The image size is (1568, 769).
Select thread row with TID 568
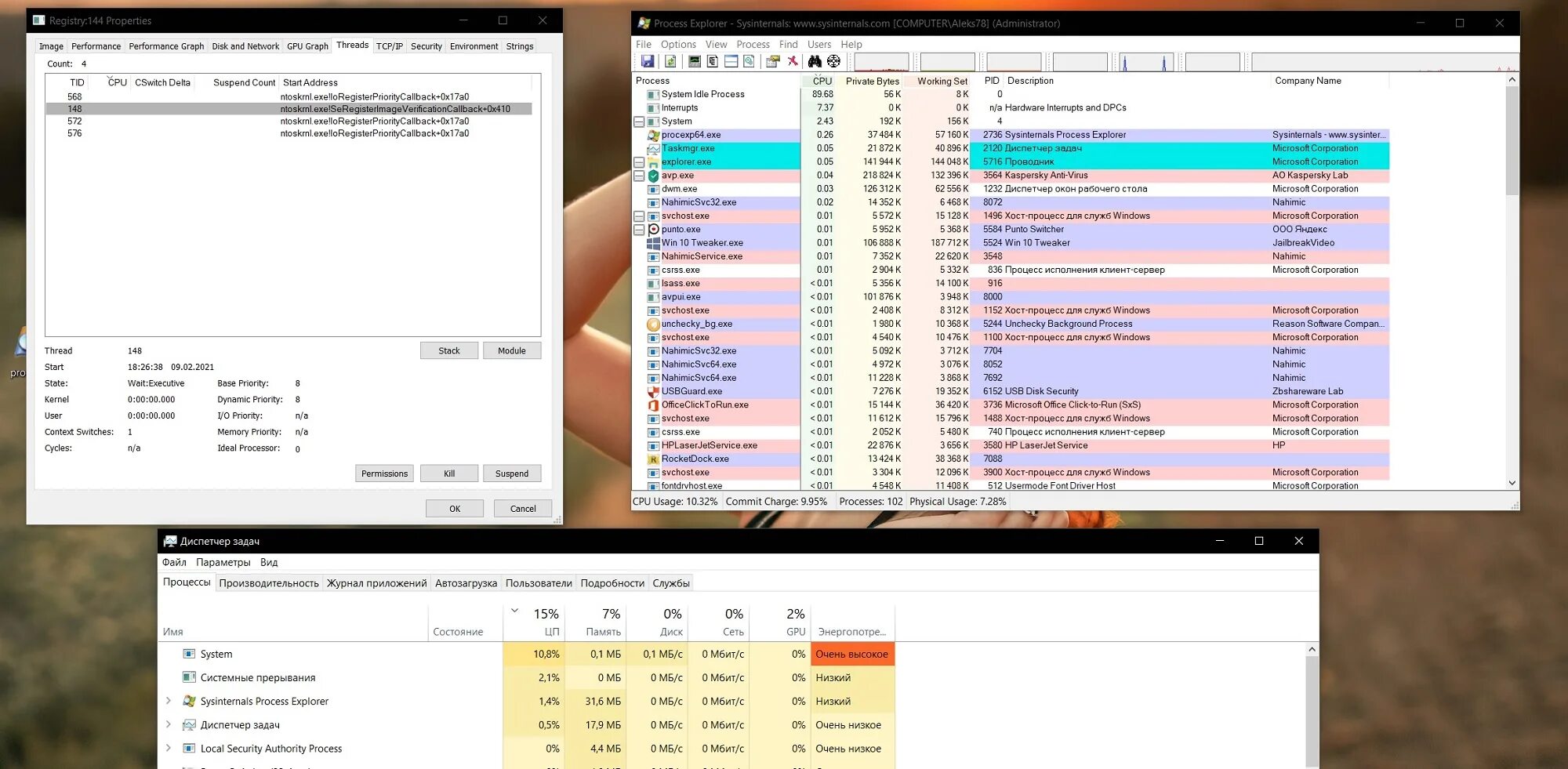click(289, 97)
